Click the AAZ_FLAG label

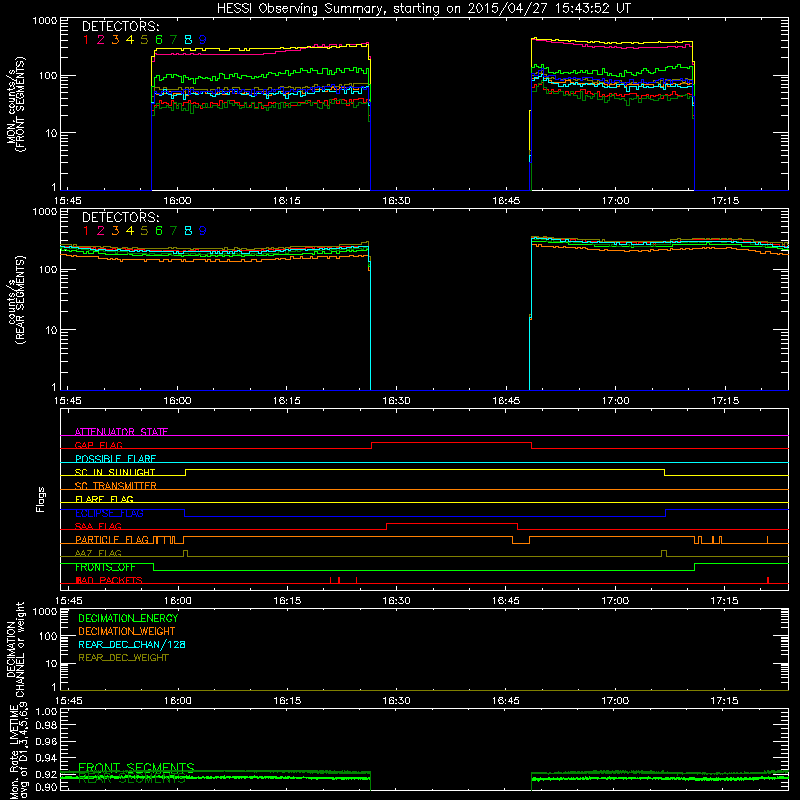tap(98, 553)
